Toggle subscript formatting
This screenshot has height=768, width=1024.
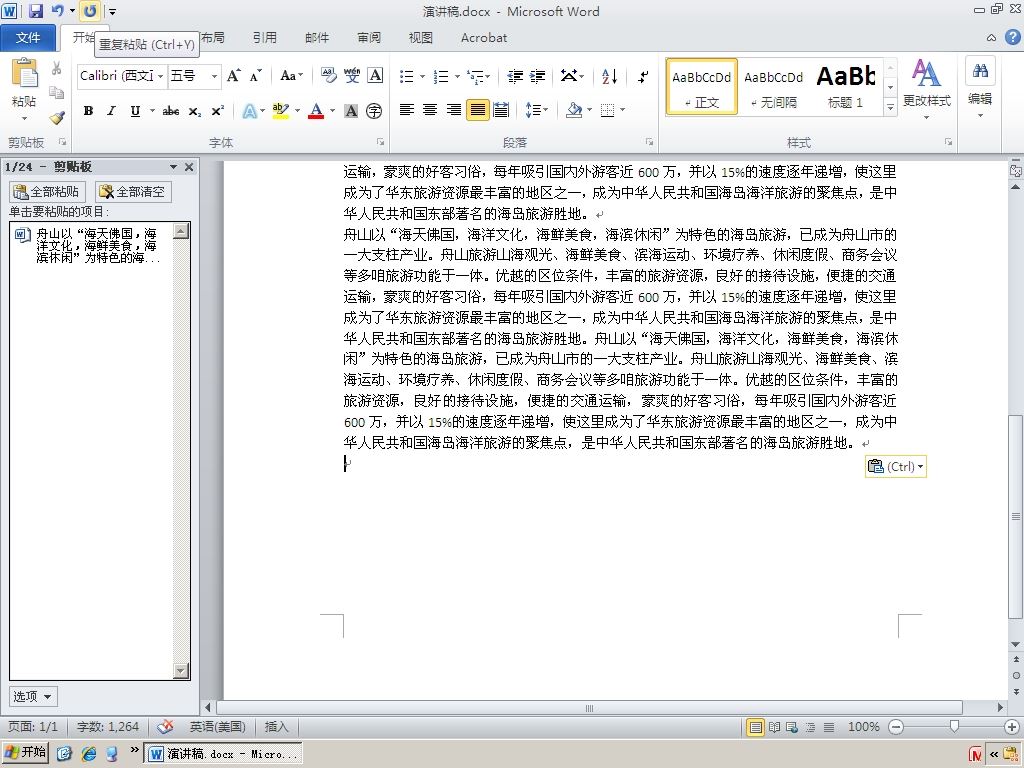(x=195, y=111)
